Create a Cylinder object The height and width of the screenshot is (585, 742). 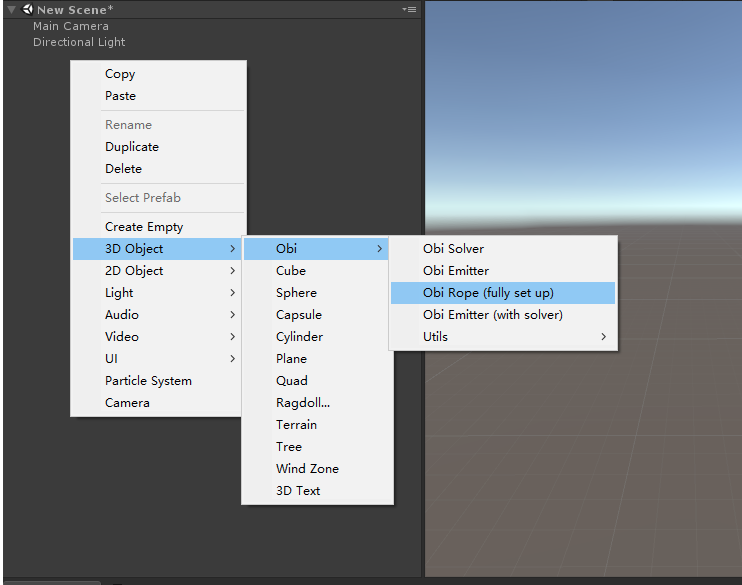point(316,337)
